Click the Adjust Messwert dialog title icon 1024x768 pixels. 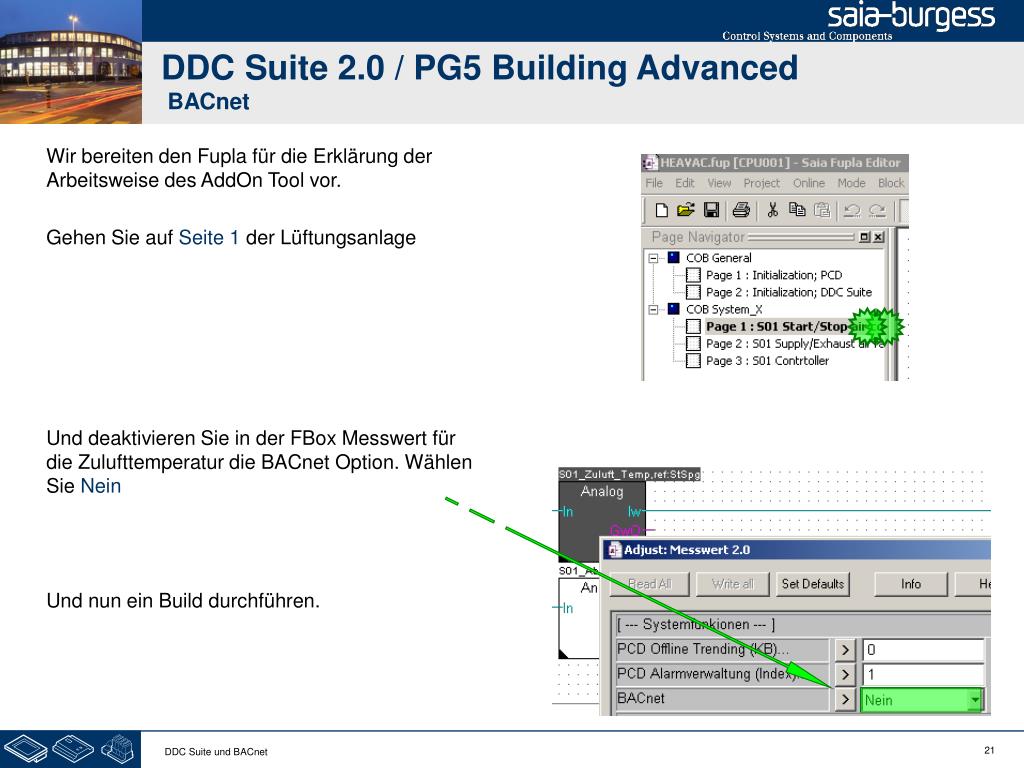[x=614, y=550]
